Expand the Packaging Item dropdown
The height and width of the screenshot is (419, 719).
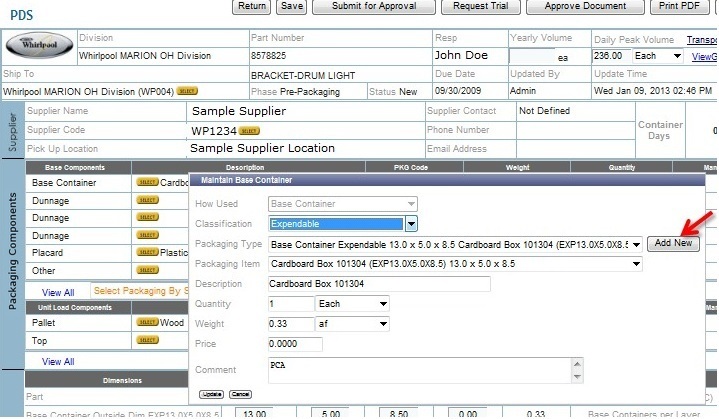636,264
